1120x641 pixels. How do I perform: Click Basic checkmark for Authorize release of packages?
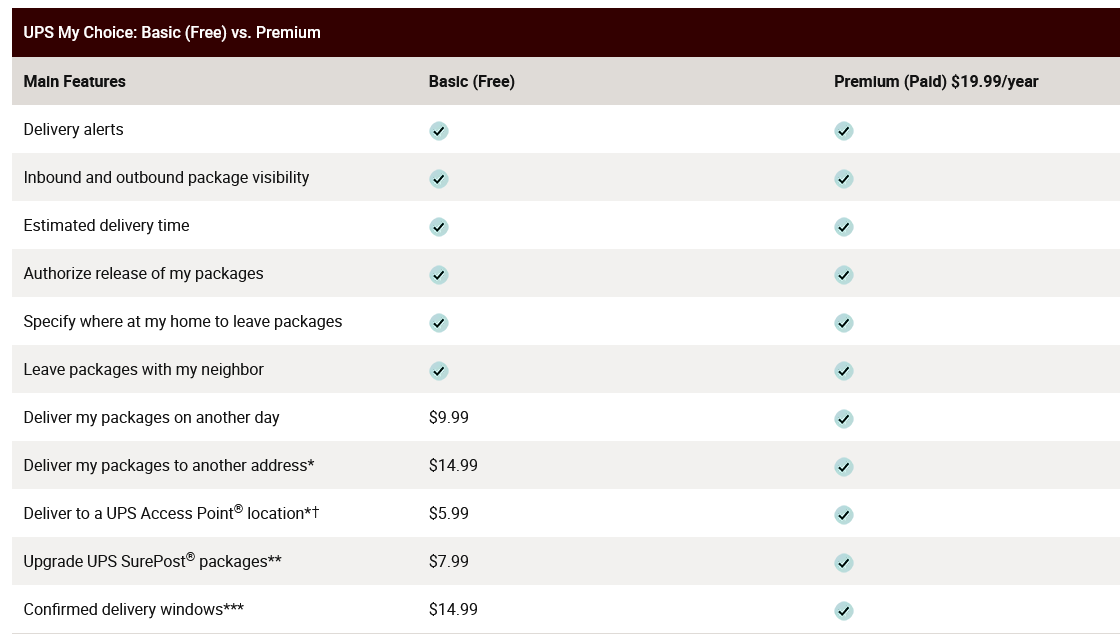439,274
